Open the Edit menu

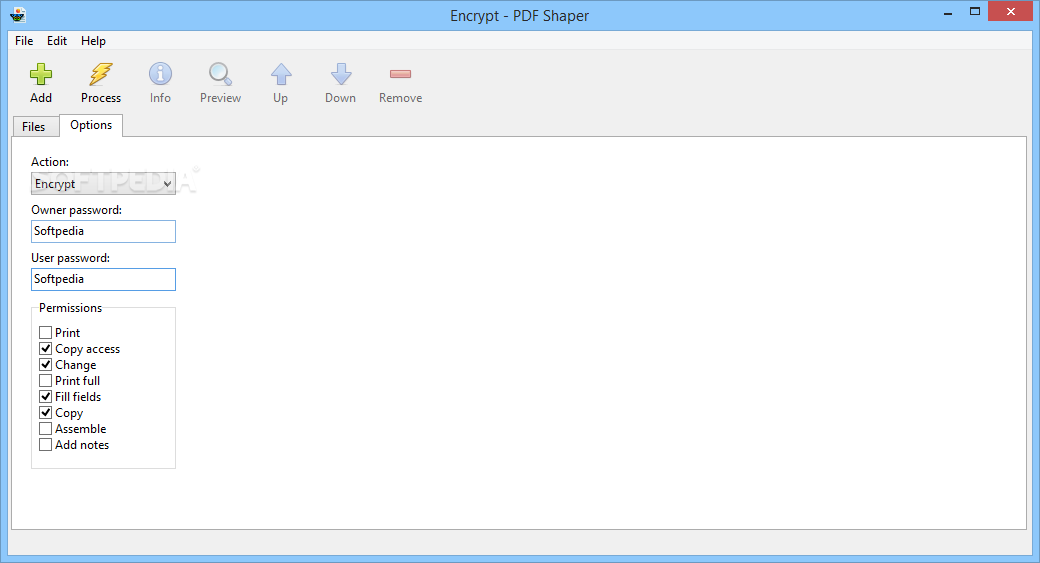(x=57, y=40)
